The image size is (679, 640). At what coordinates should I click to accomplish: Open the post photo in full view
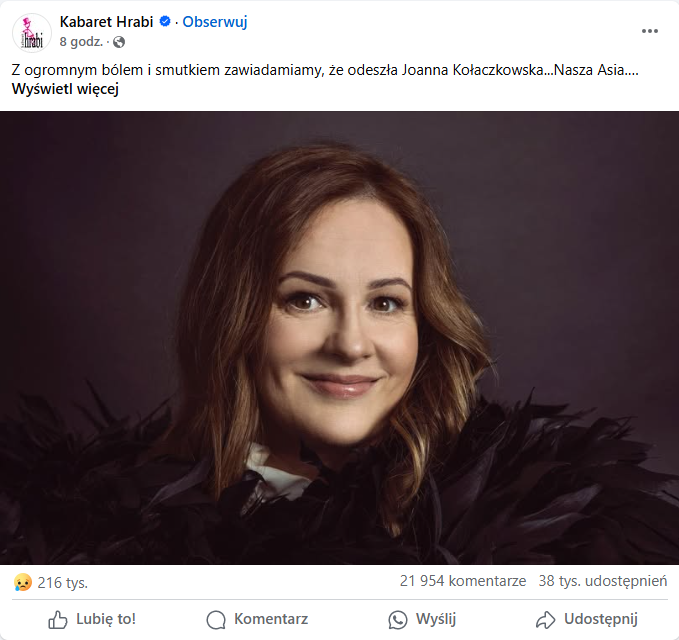point(340,337)
